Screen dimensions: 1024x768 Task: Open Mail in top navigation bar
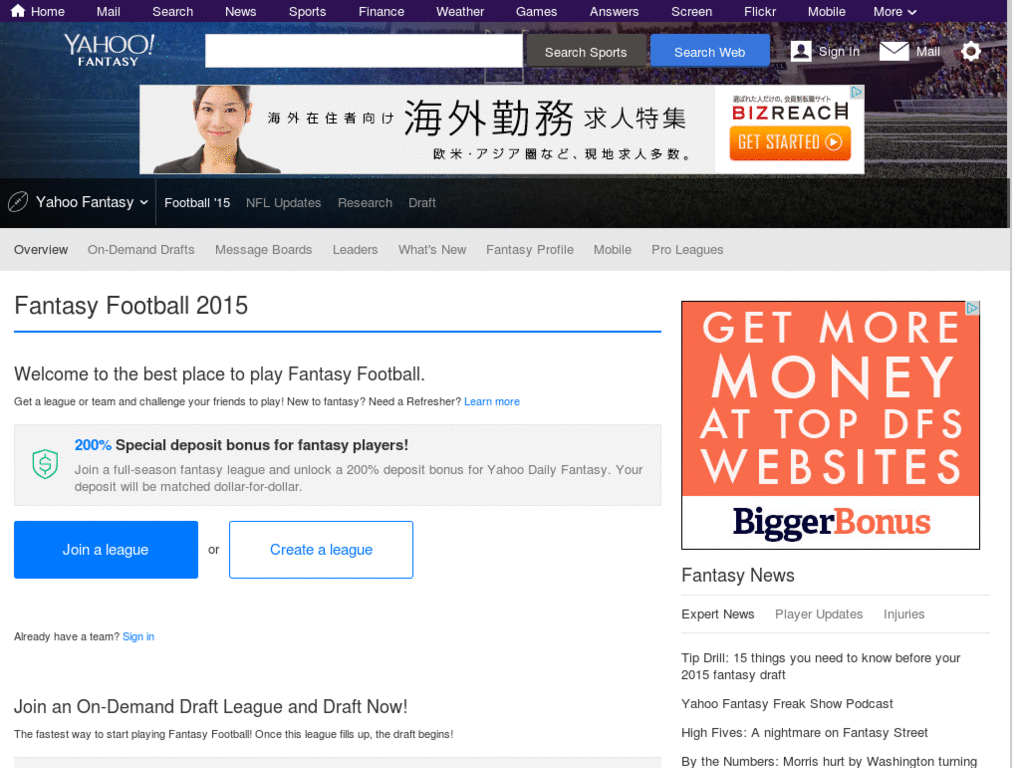click(108, 11)
